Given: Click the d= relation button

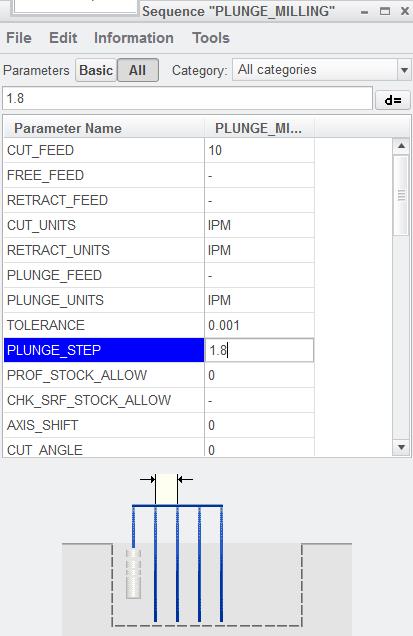Looking at the screenshot, I should click(393, 100).
